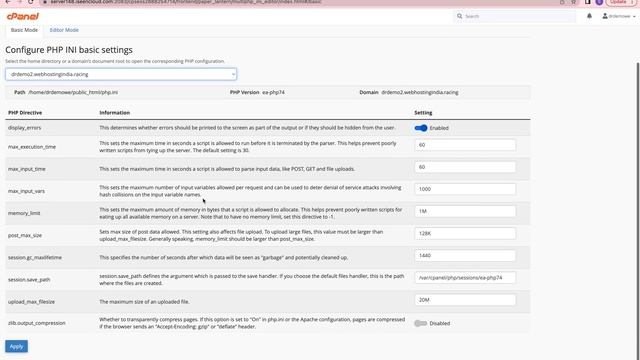Click the Apply button

click(x=16, y=347)
